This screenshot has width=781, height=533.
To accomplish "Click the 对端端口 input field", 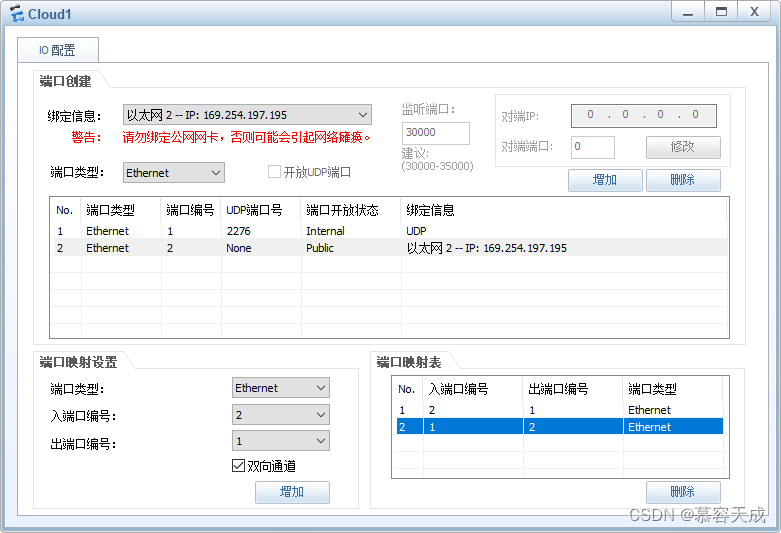I will [x=593, y=147].
